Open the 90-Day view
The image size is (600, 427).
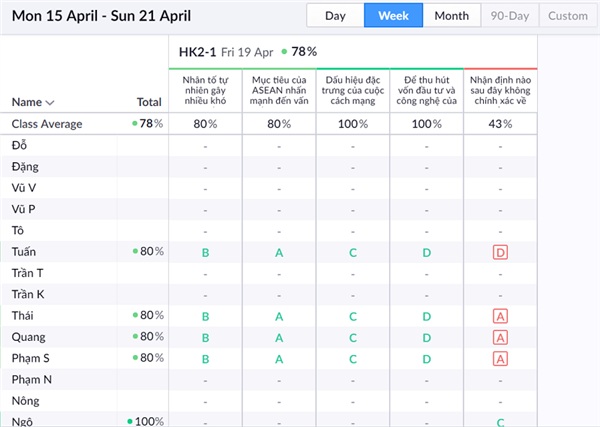509,16
